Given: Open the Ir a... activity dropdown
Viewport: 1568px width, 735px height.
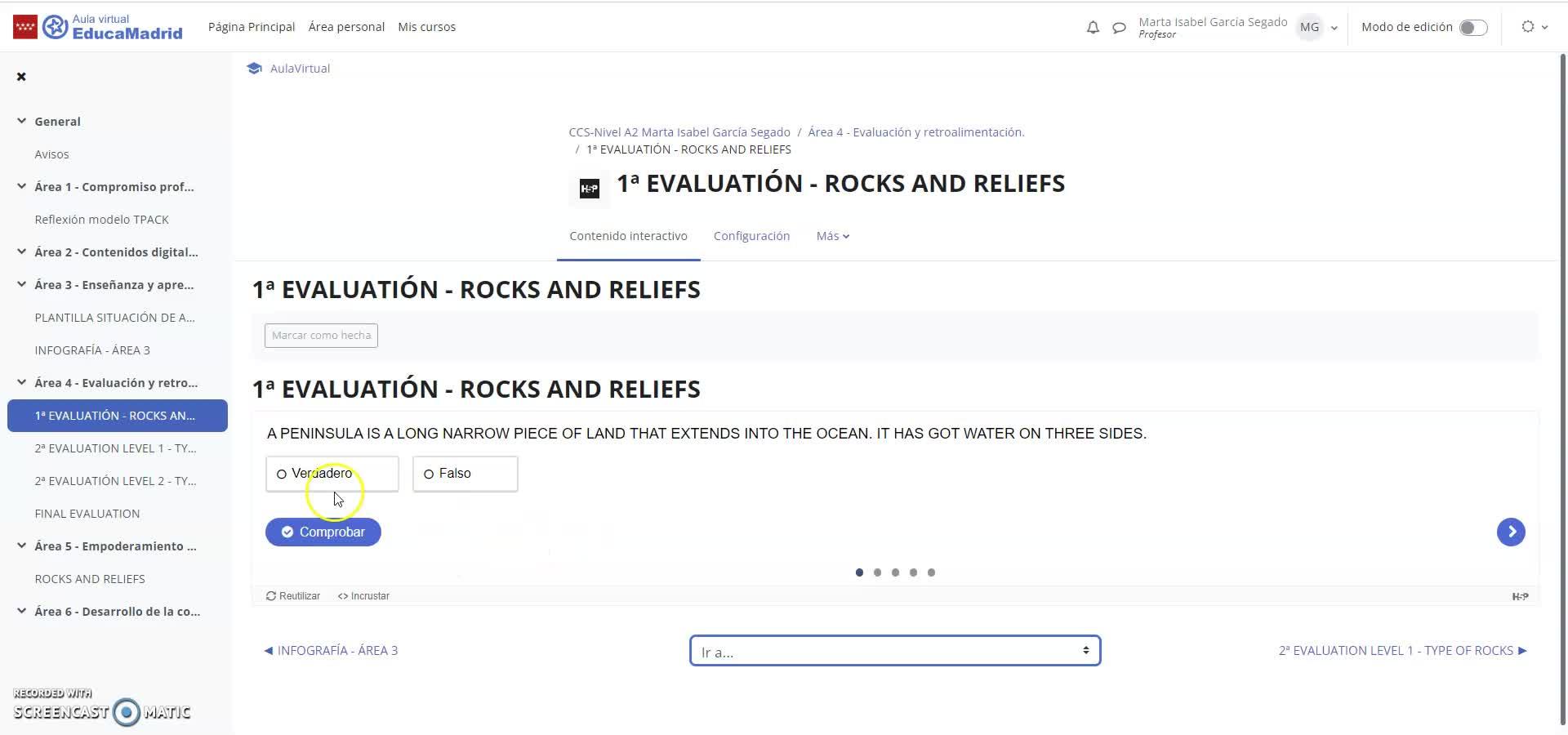Looking at the screenshot, I should [x=895, y=651].
